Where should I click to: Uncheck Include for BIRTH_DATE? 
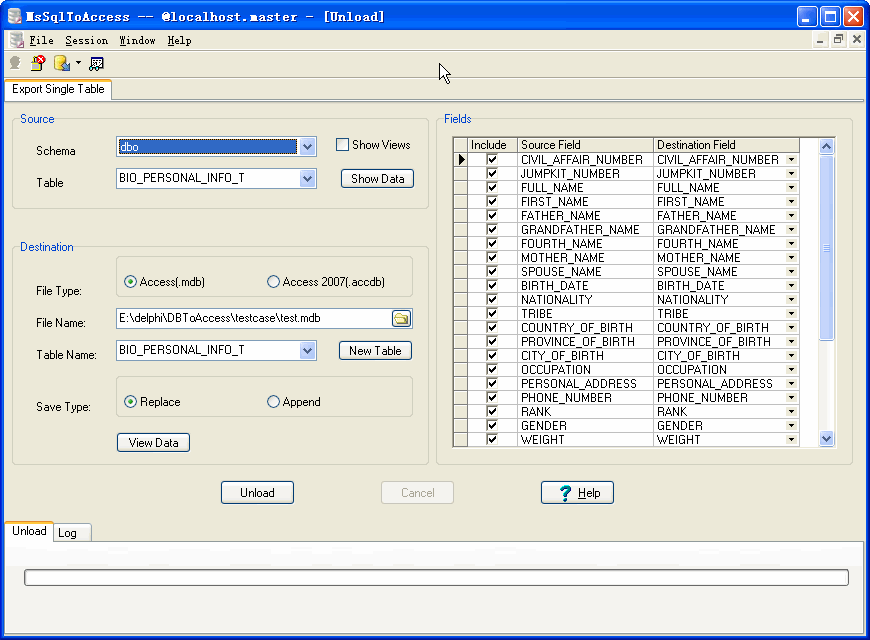(x=492, y=286)
